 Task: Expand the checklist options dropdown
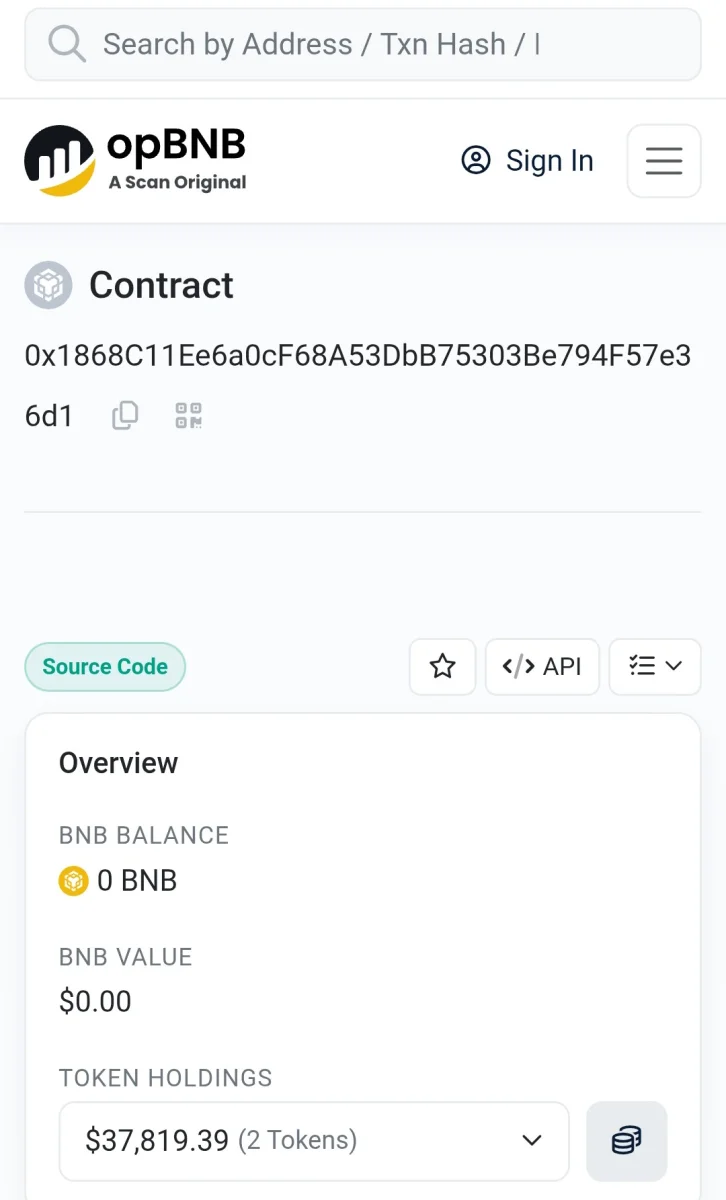[x=655, y=667]
